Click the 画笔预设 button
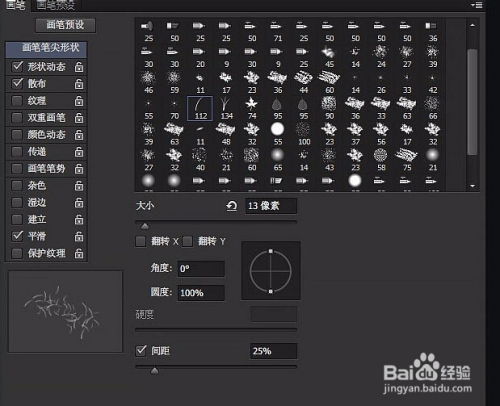Viewport: 500px width, 406px height. click(65, 25)
